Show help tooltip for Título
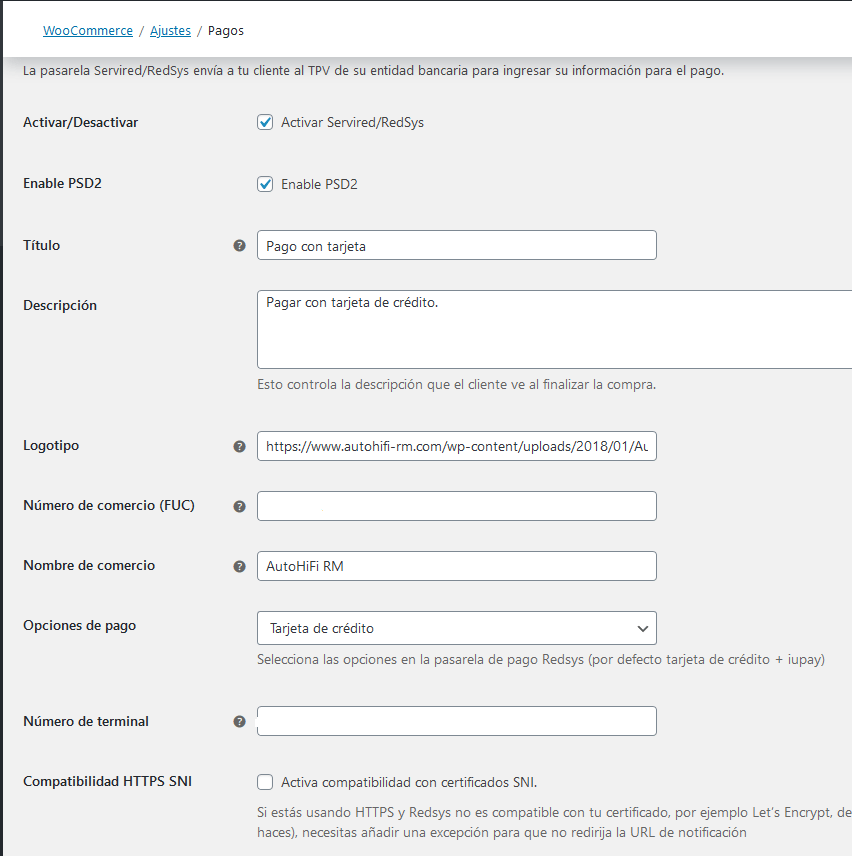Image resolution: width=852 pixels, height=856 pixels. coord(240,246)
